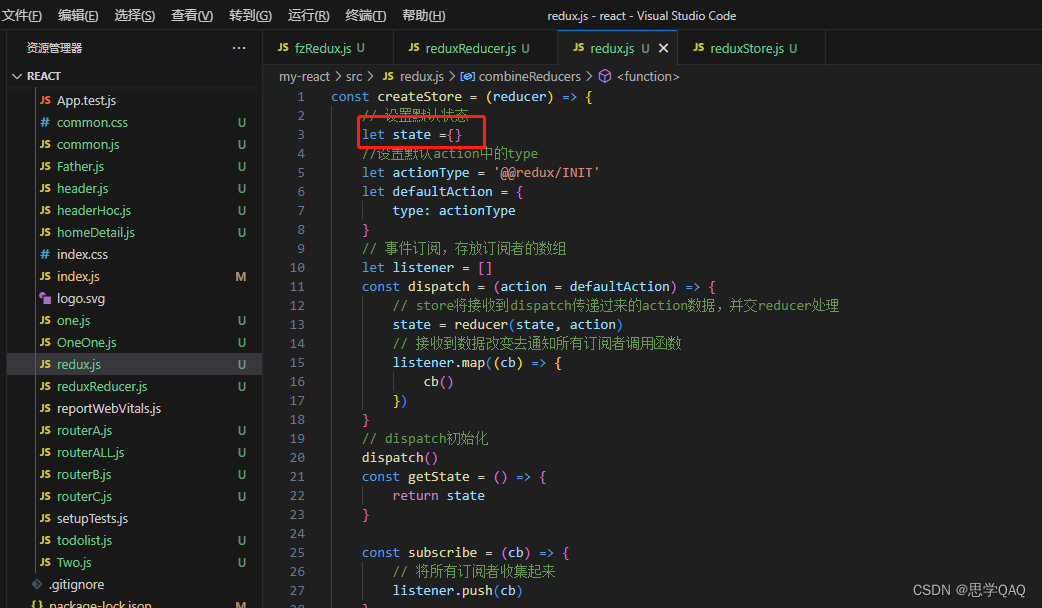
Task: Click line number 13 in the gutter
Action: coord(297,324)
